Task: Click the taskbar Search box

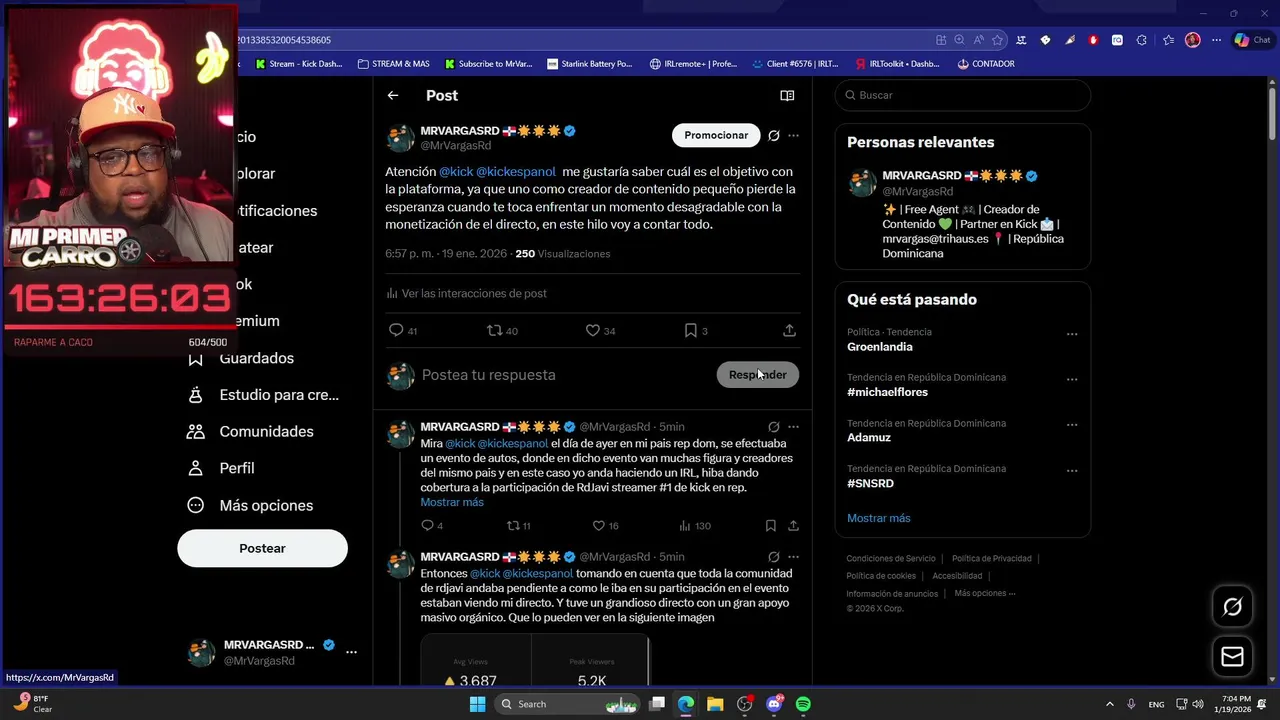Action: (568, 704)
